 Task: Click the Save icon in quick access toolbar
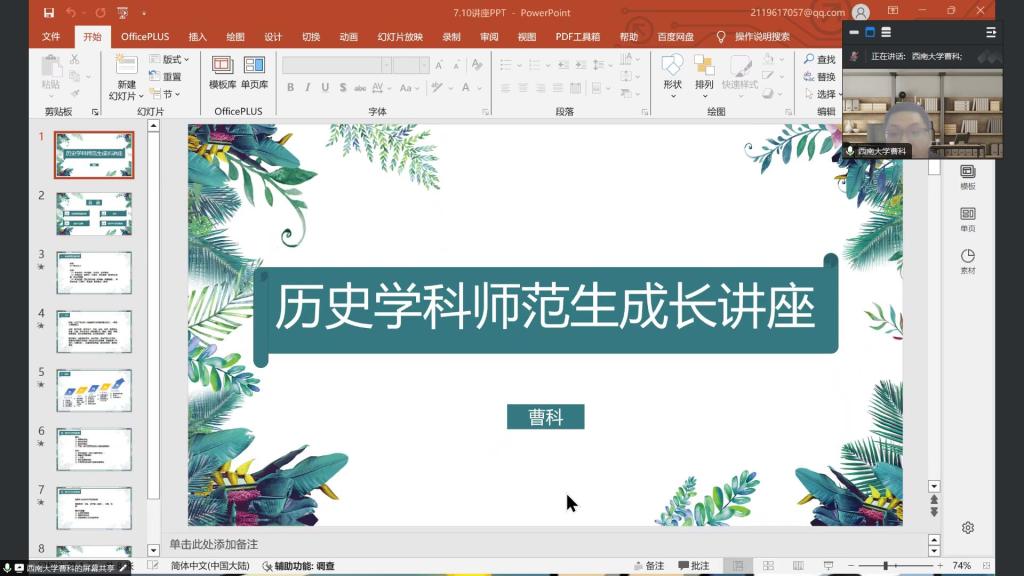coord(49,13)
